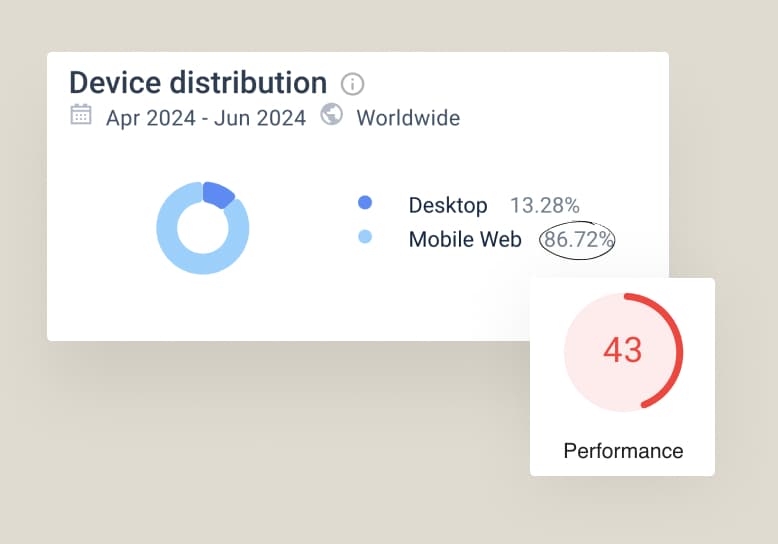This screenshot has height=544, width=778.
Task: Click the Device distribution heading
Action: pos(197,82)
